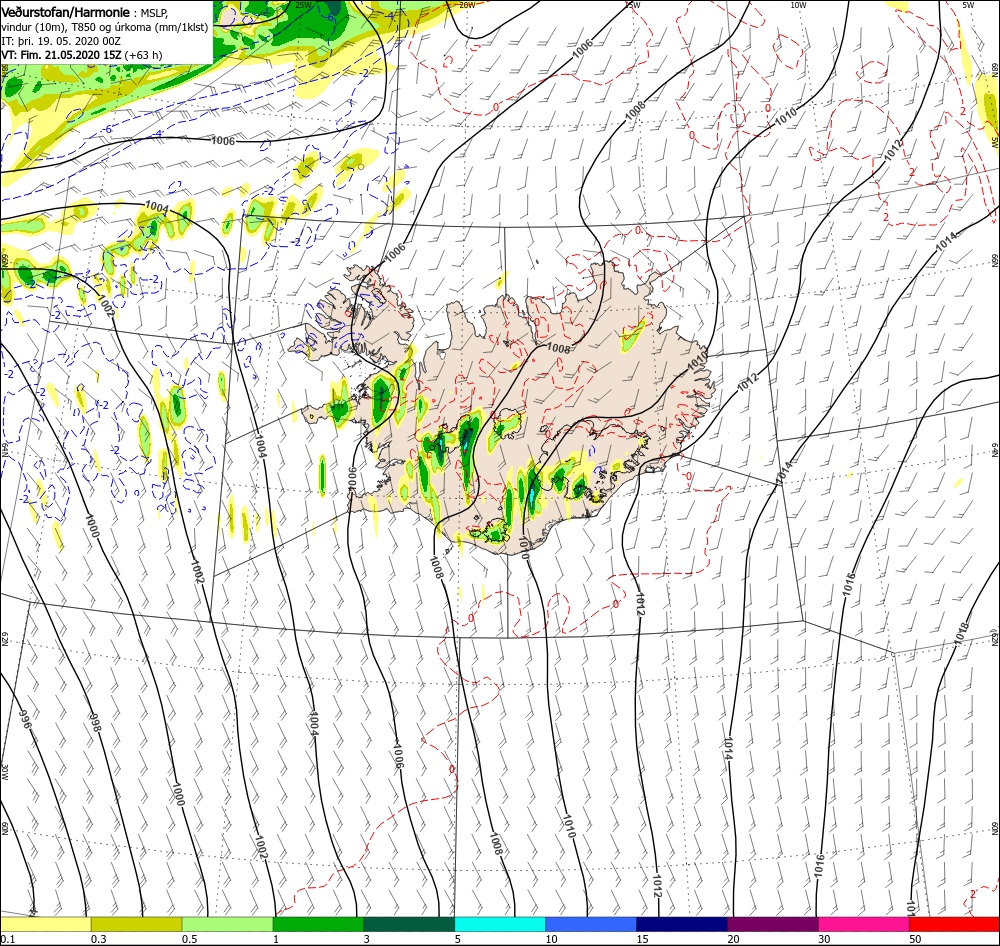The image size is (1000, 946).
Task: Click the '50' legend value label
Action: click(915, 939)
